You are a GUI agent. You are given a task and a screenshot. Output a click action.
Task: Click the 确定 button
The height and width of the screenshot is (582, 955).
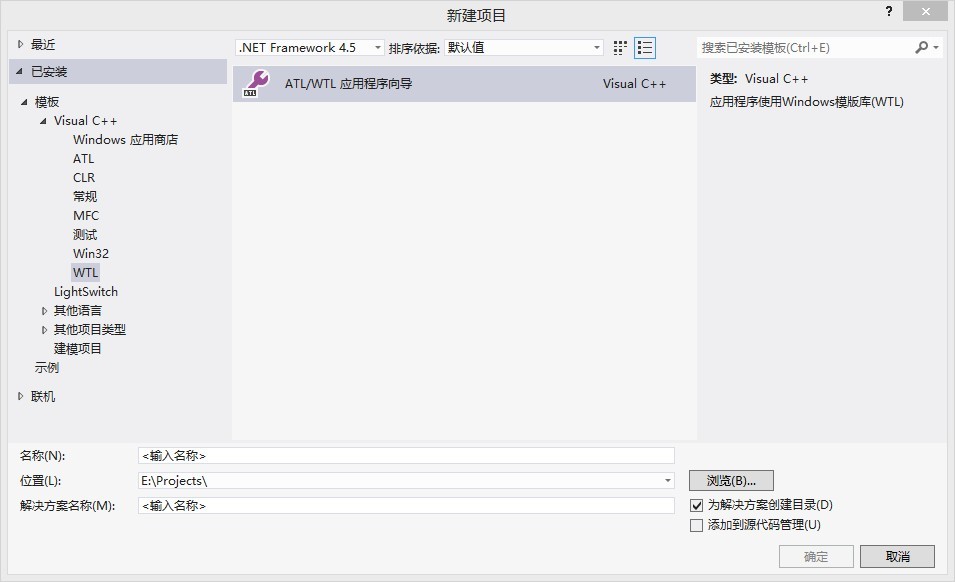pyautogui.click(x=816, y=556)
